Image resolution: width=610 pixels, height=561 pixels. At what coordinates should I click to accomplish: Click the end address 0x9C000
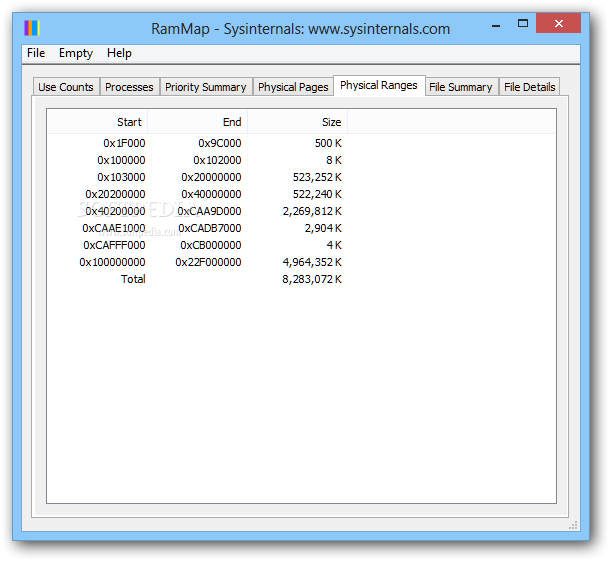pyautogui.click(x=220, y=143)
